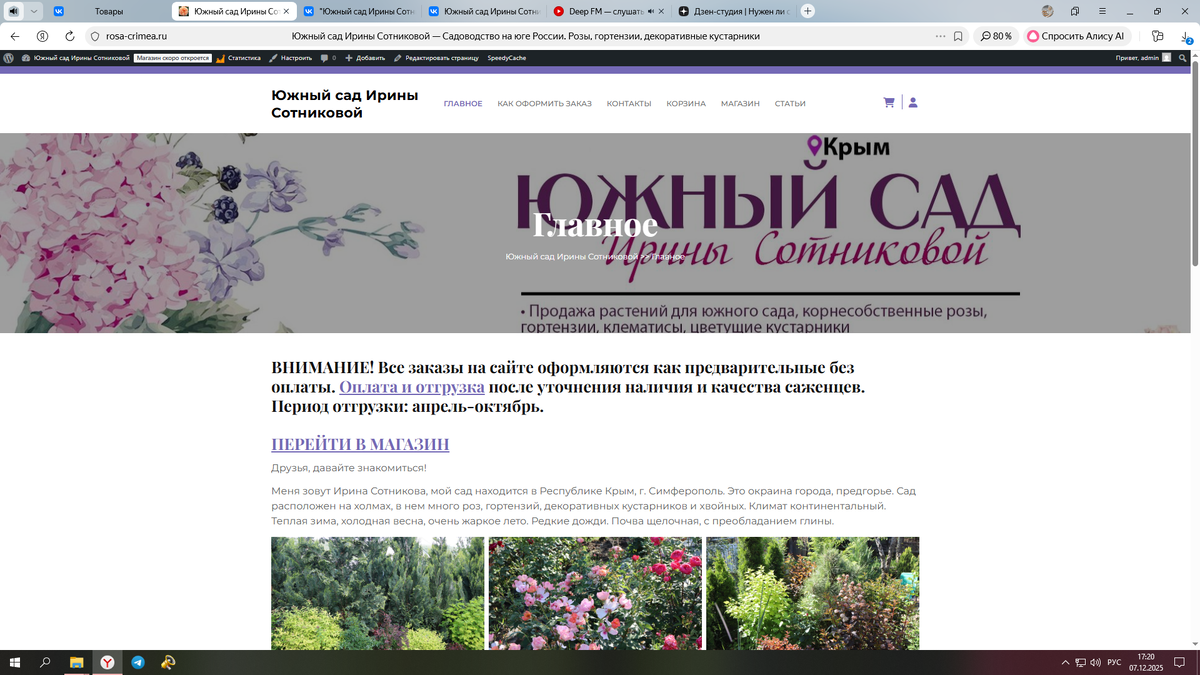Open the site name menu in admin bar
Image resolution: width=1200 pixels, height=675 pixels.
(x=76, y=58)
